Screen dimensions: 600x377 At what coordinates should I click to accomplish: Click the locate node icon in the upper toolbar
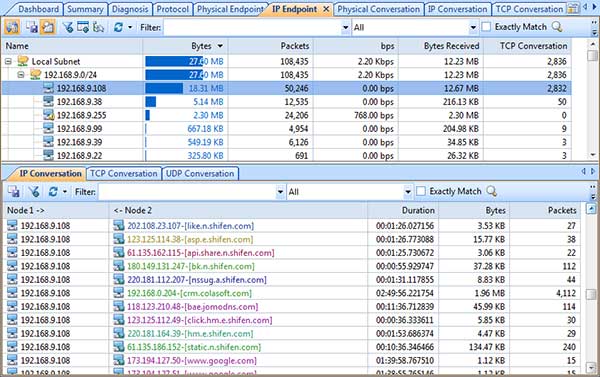click(x=98, y=27)
